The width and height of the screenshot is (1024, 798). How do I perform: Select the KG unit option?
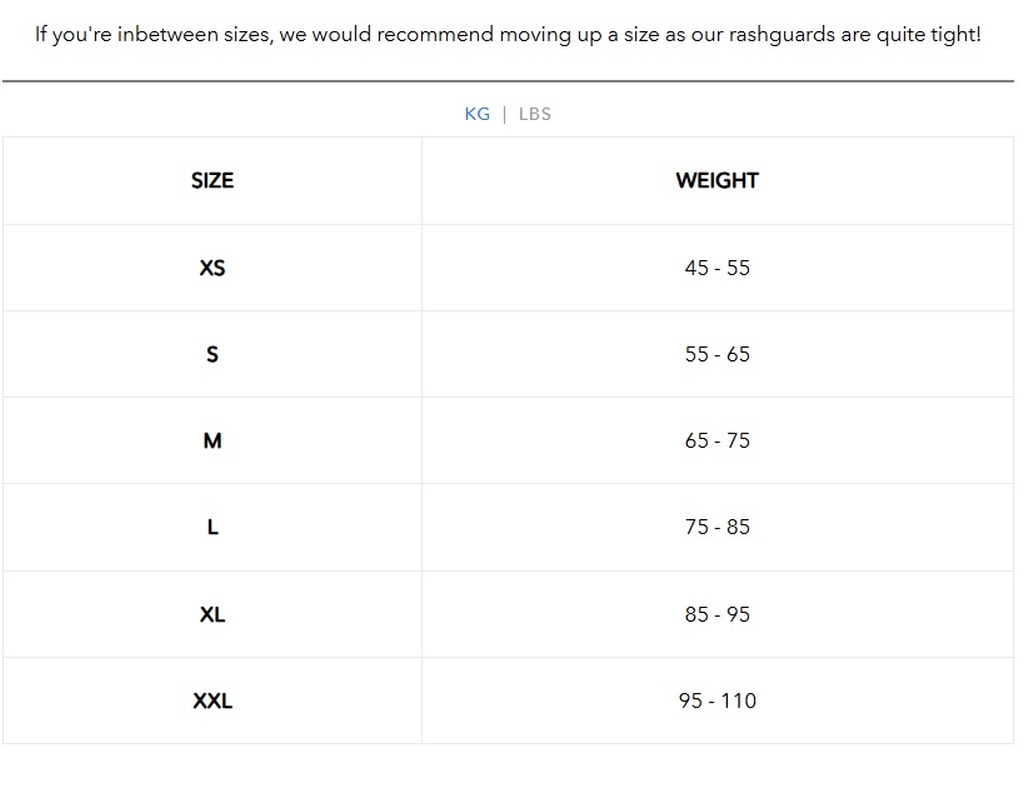477,114
